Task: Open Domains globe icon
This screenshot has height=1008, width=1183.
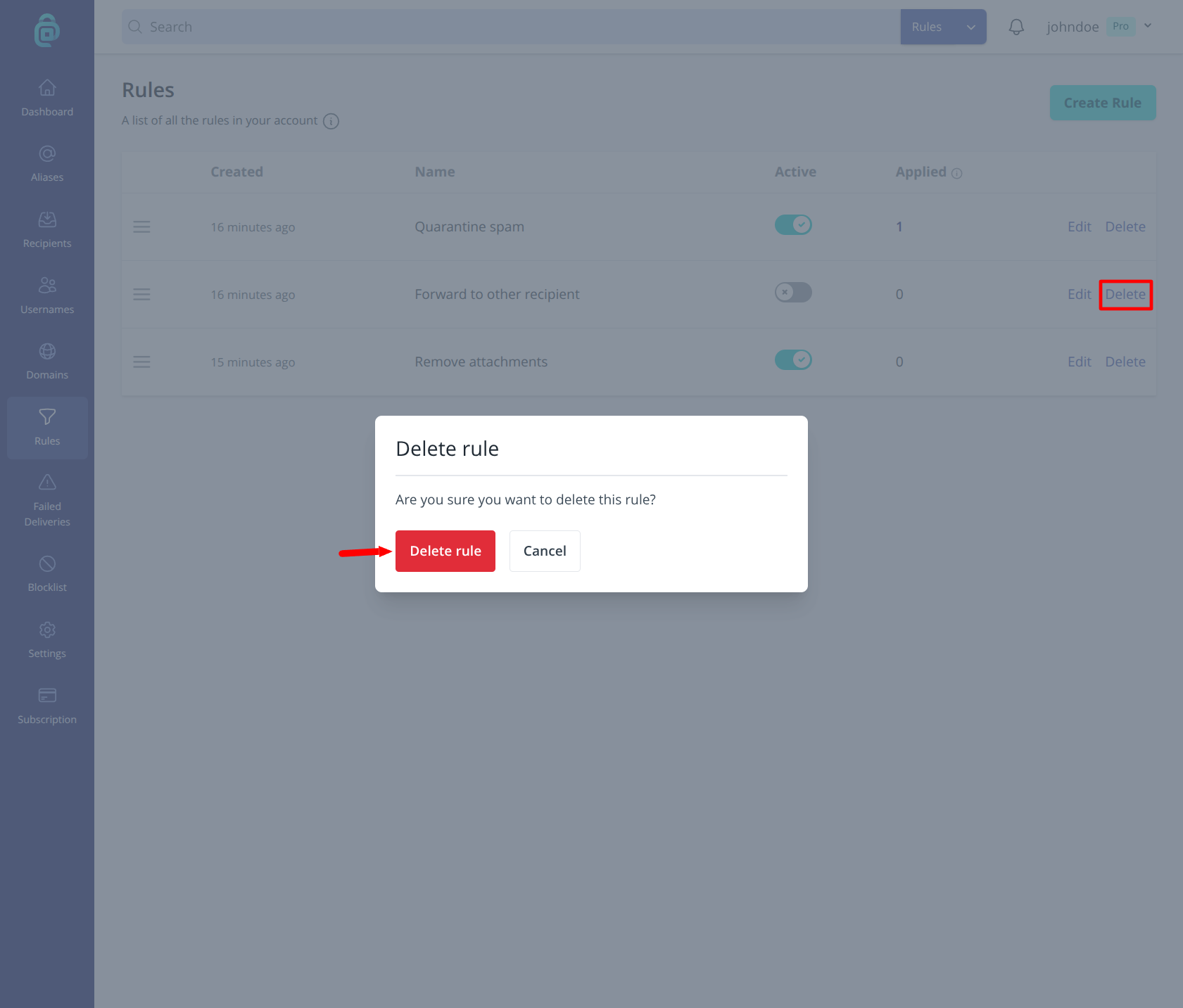Action: pos(47,351)
